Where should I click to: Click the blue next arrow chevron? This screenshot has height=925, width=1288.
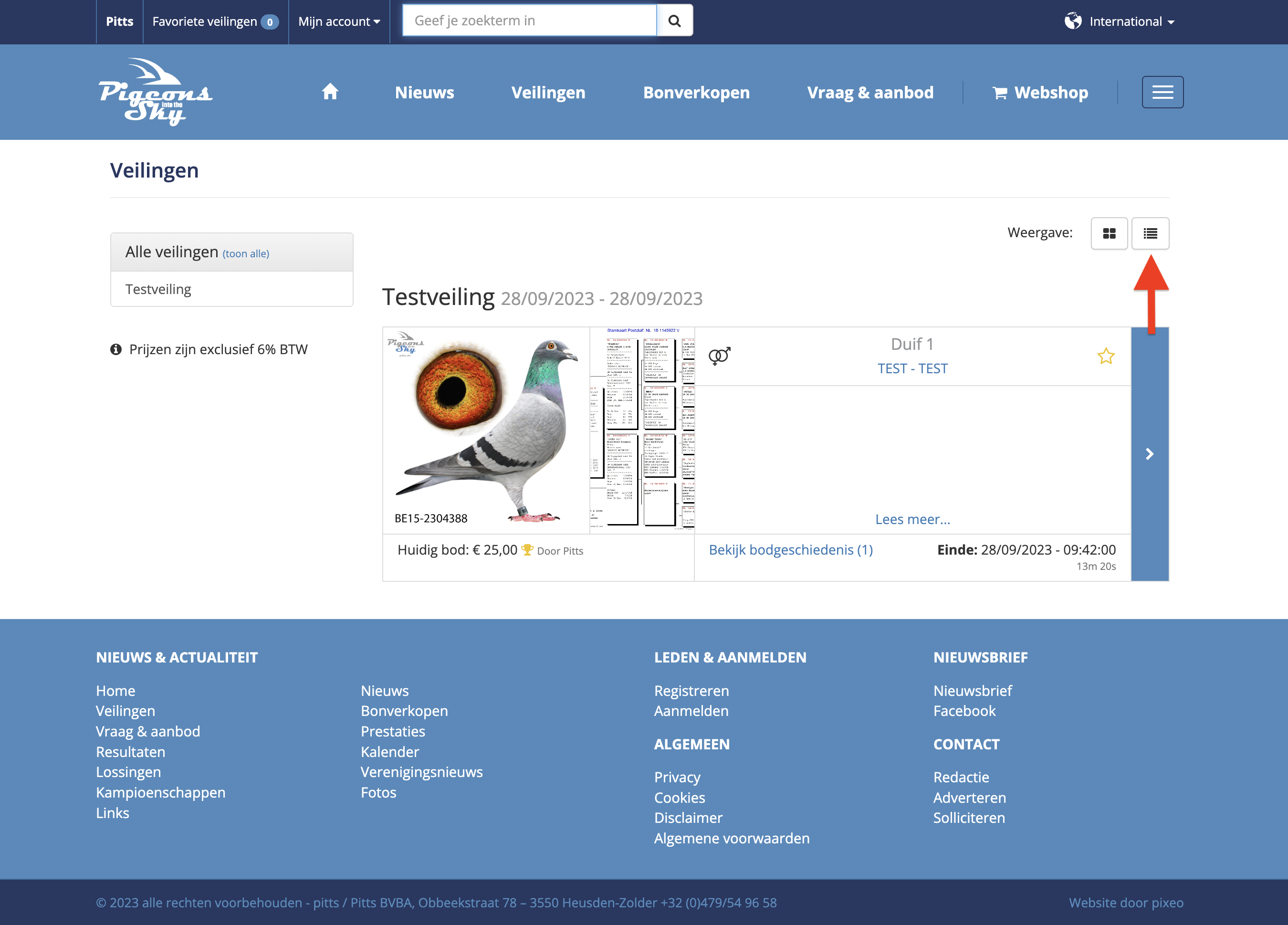tap(1150, 454)
